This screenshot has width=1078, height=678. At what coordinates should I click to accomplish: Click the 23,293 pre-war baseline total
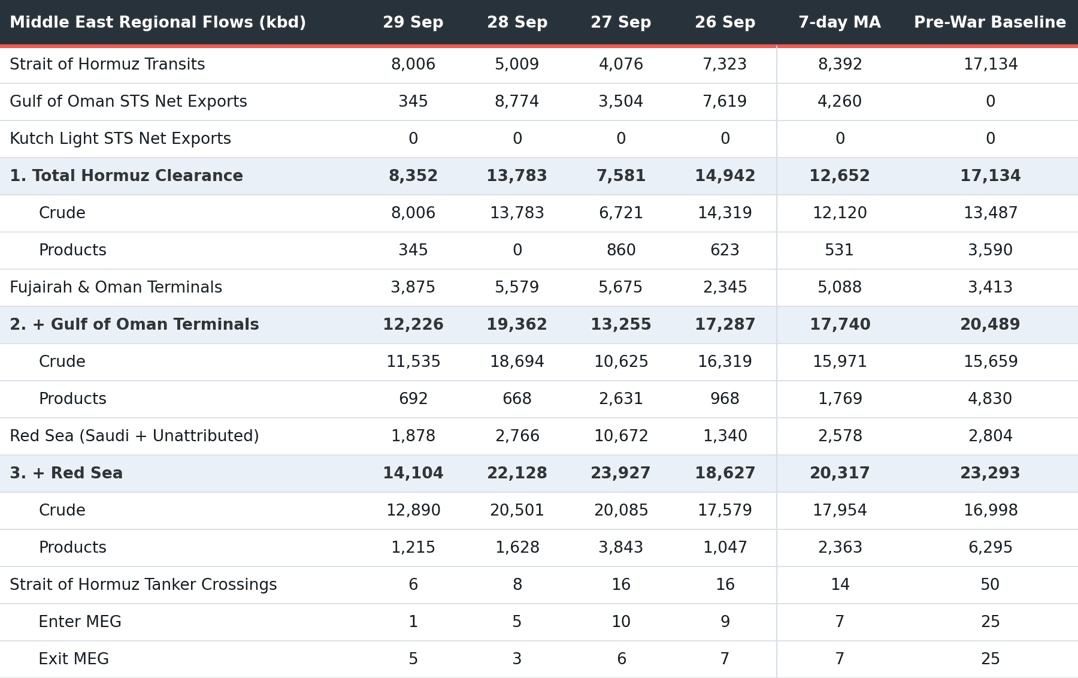[990, 472]
